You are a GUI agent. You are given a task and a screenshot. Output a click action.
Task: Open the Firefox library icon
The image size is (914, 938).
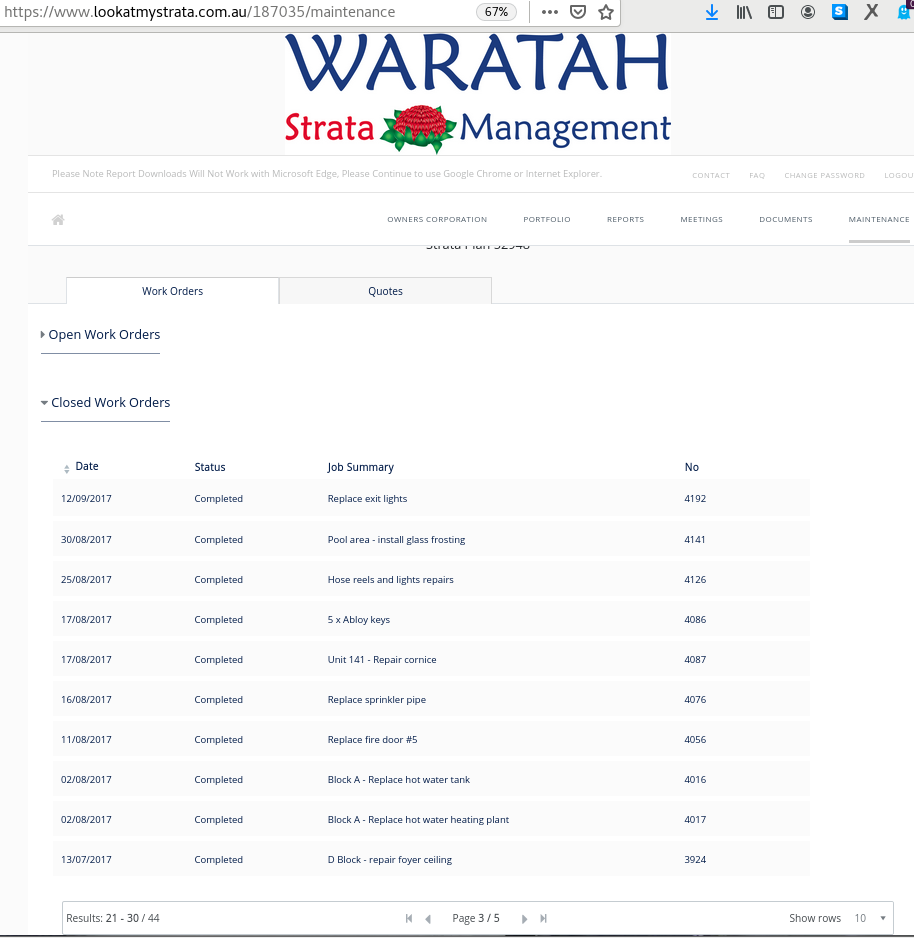pos(744,12)
